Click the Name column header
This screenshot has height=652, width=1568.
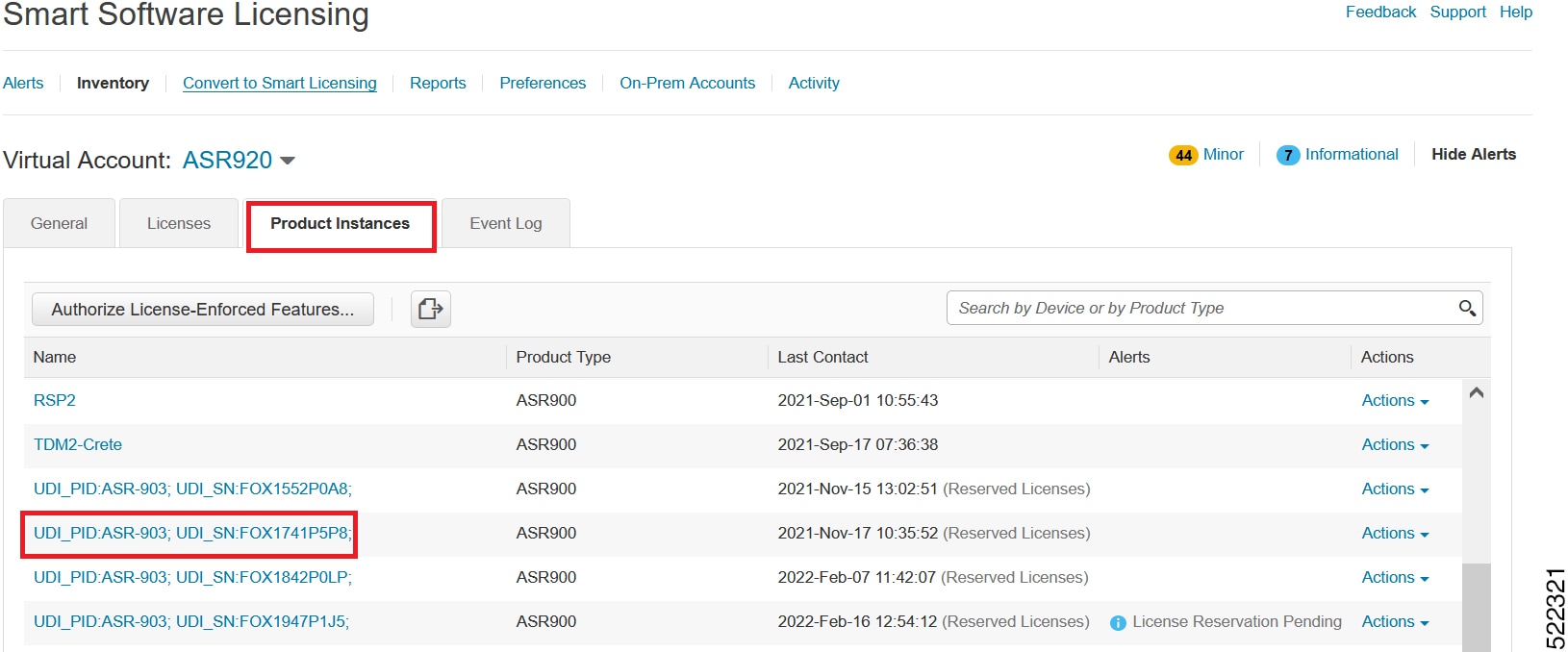pyautogui.click(x=55, y=358)
